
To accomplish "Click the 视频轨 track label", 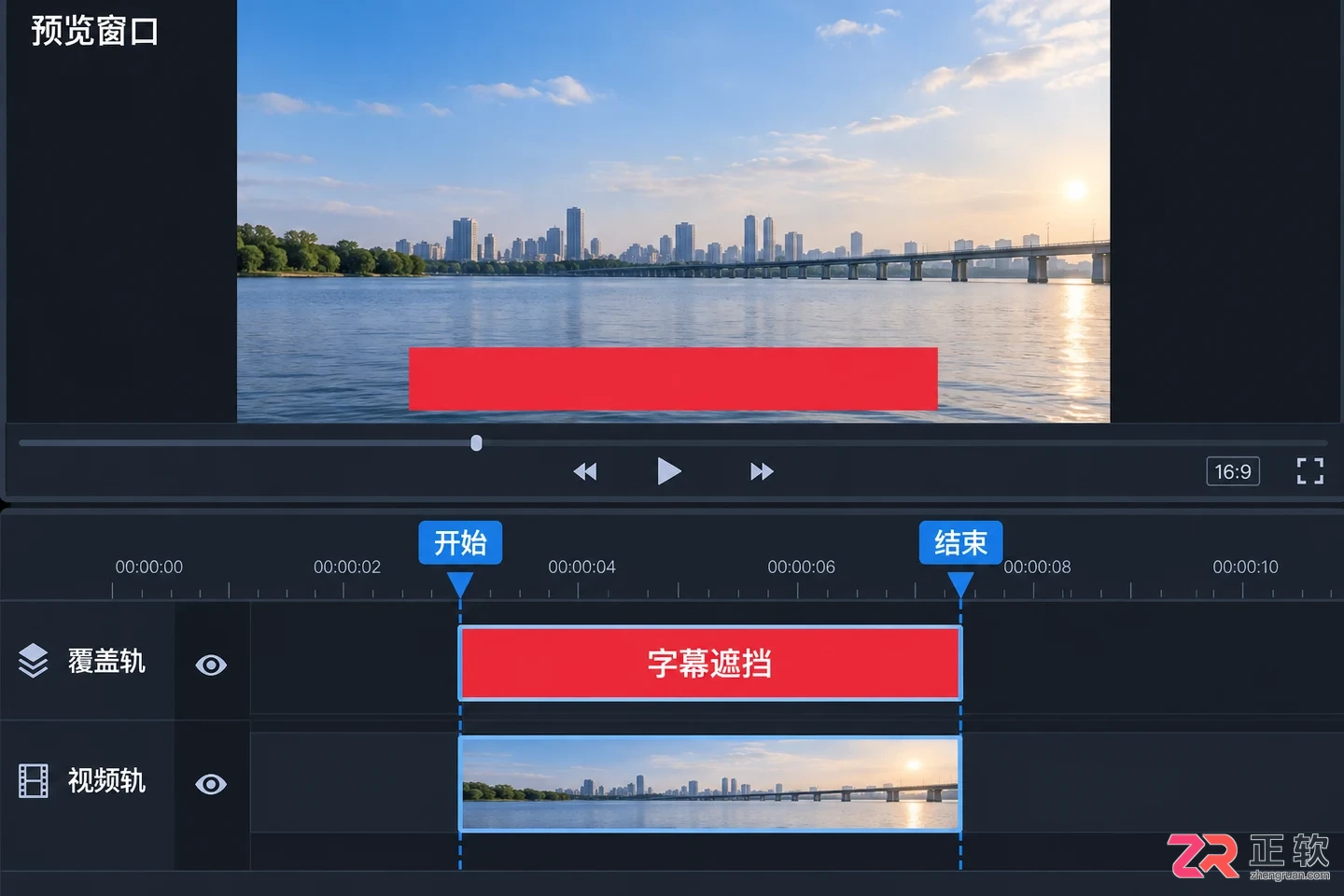I will (x=106, y=780).
